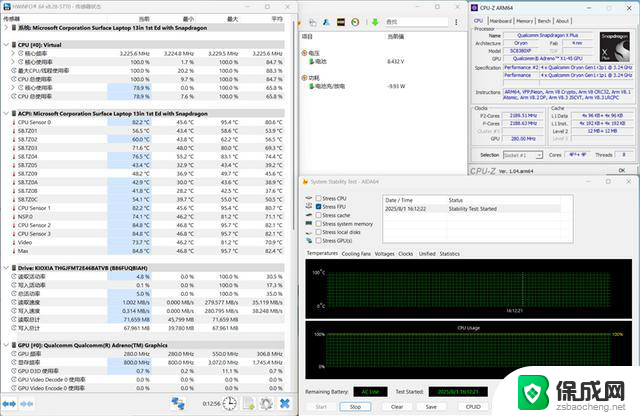Click the Save button in stability test
640x416 pixels.
(x=431, y=407)
